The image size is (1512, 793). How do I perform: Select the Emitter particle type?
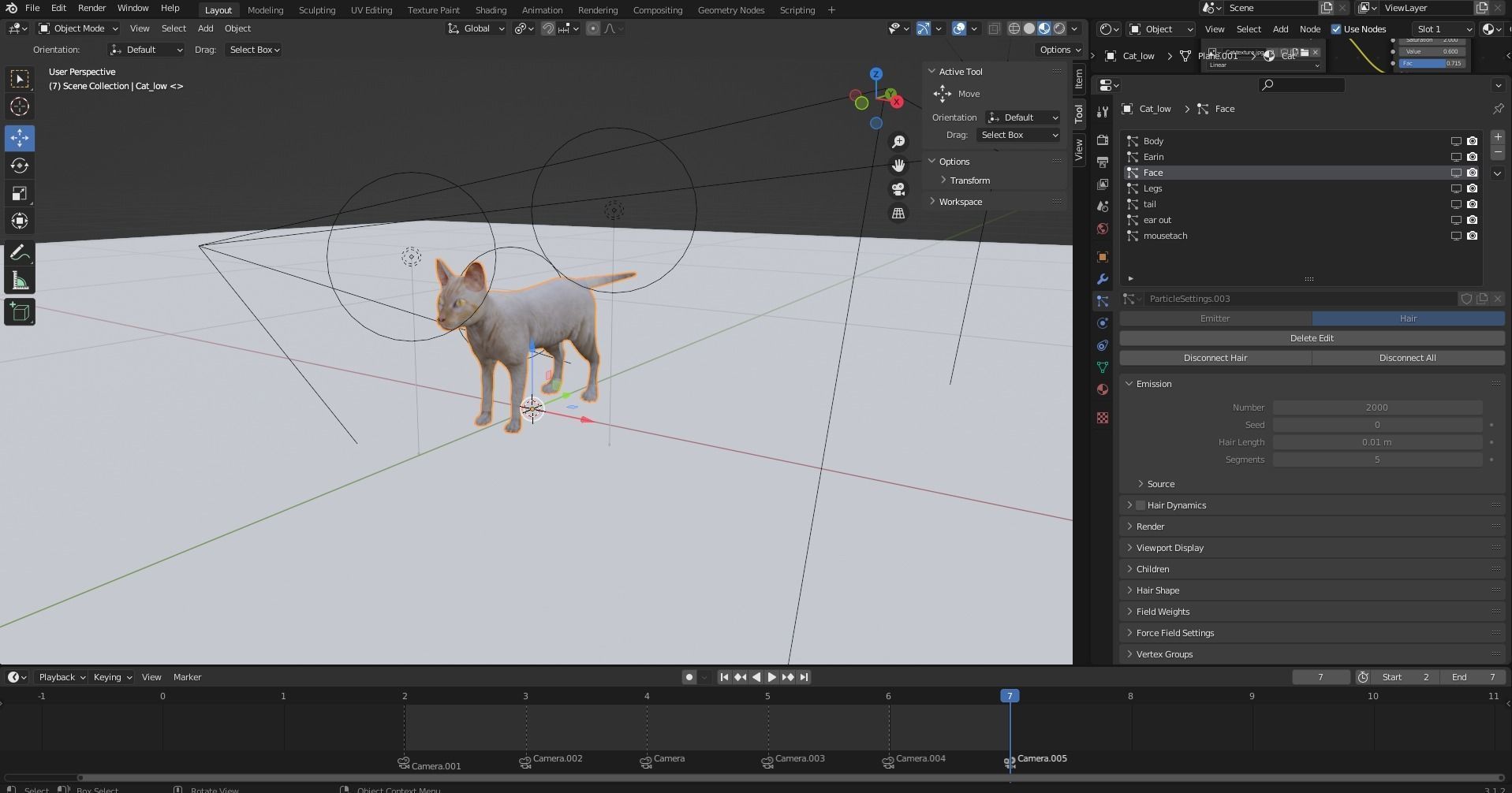pyautogui.click(x=1215, y=318)
